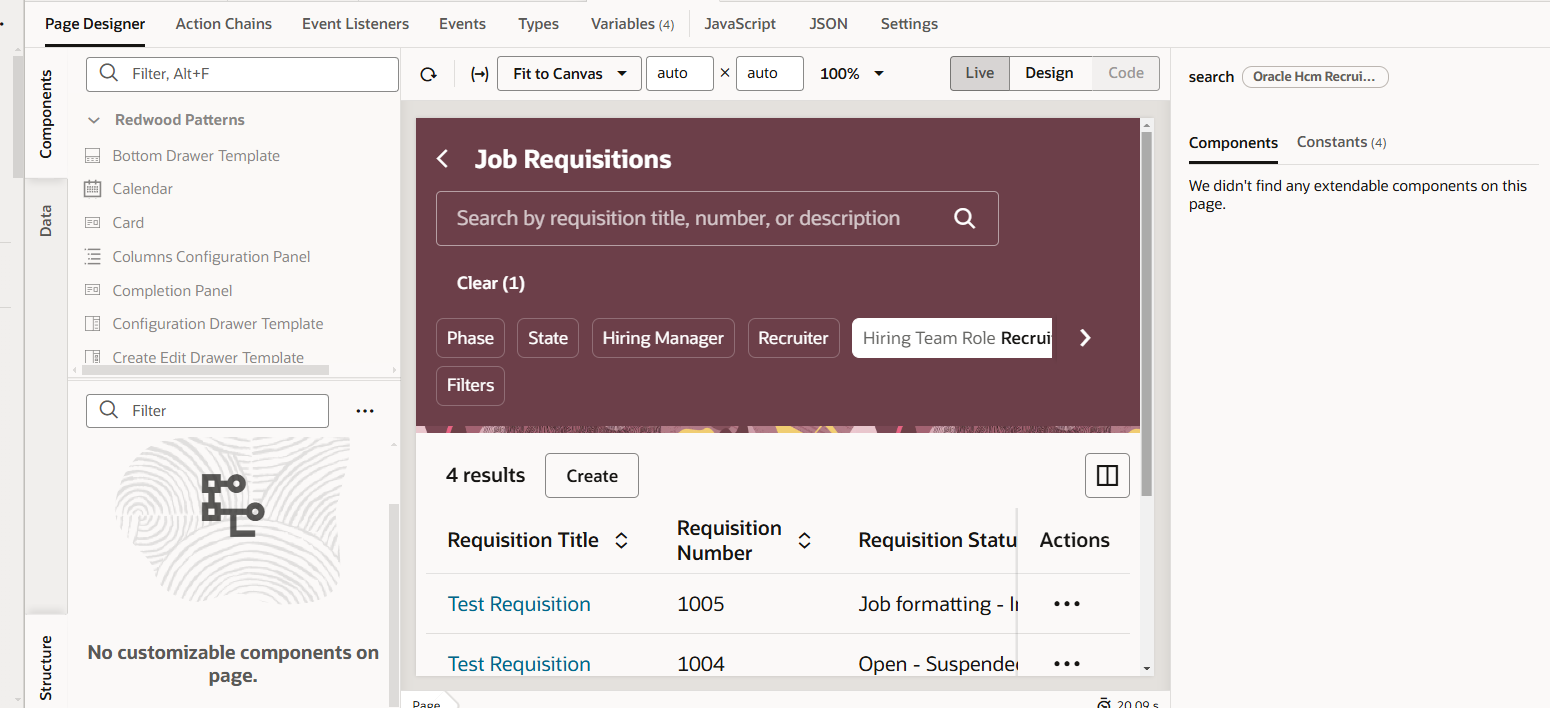The height and width of the screenshot is (708, 1550).
Task: Switch to Code mode
Action: (x=1124, y=73)
